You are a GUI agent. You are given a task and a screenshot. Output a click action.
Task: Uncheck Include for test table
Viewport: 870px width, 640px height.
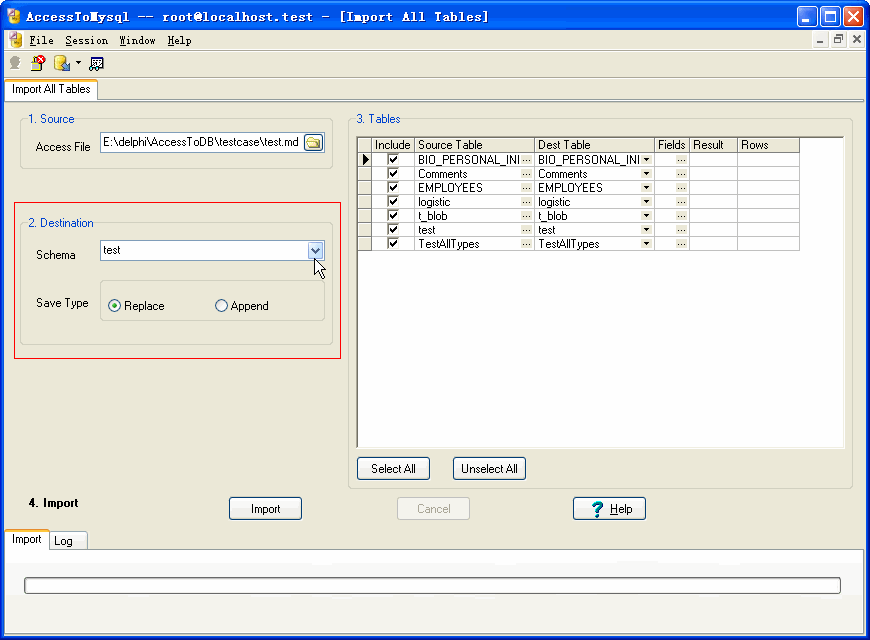pyautogui.click(x=393, y=229)
